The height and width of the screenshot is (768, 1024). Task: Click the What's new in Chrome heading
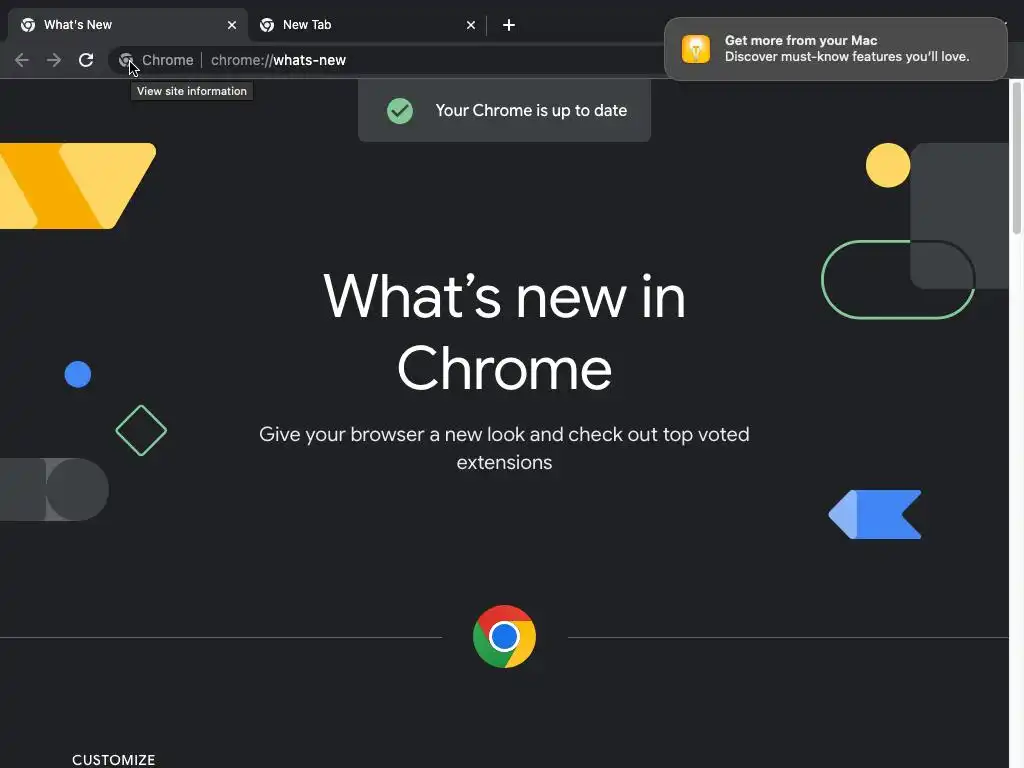tap(504, 332)
